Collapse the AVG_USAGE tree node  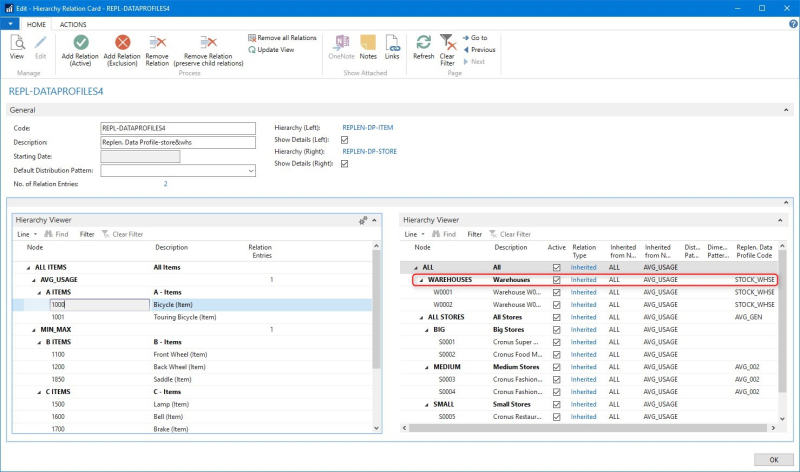(x=32, y=280)
